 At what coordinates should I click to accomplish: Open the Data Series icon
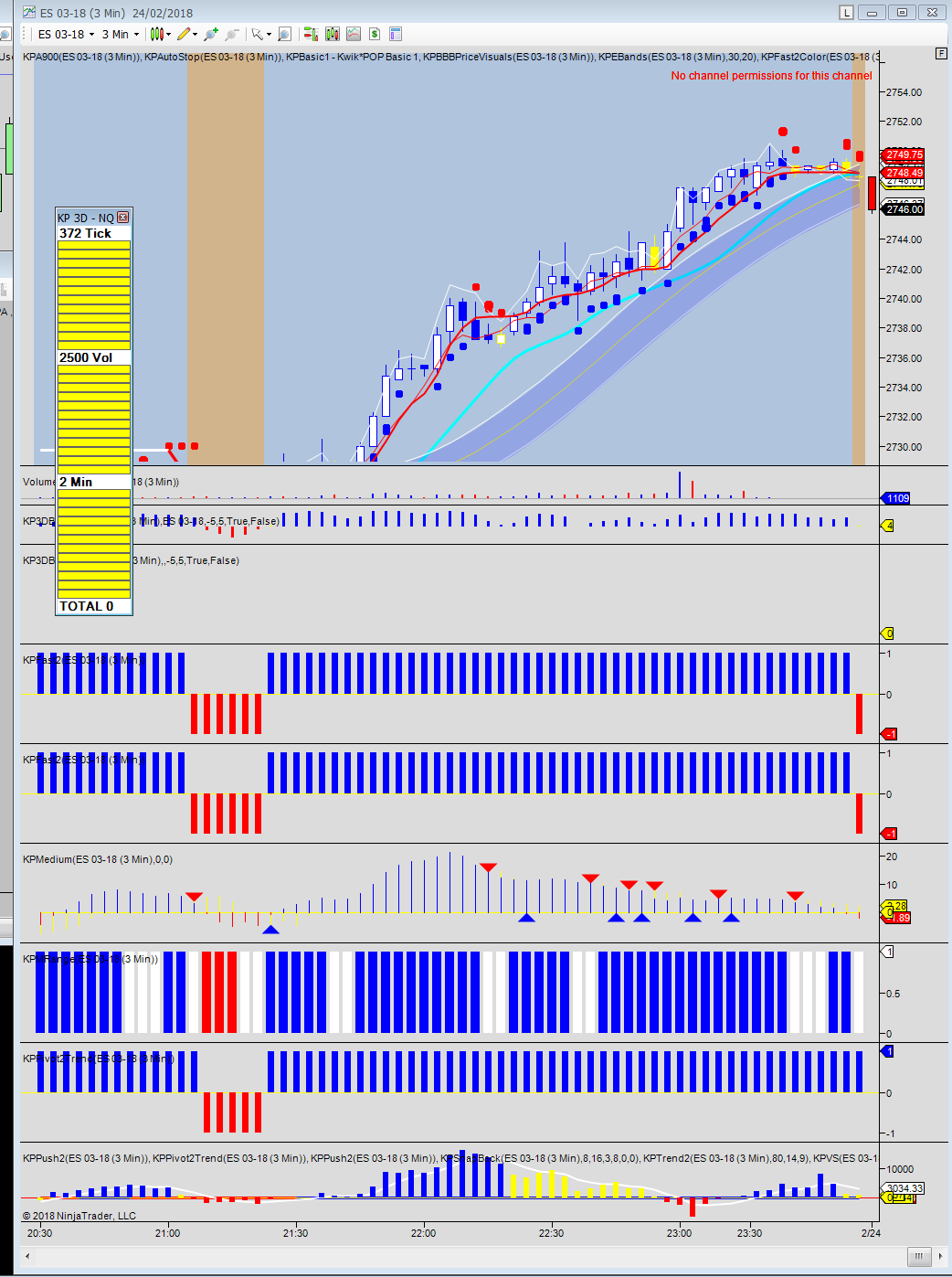[332, 34]
